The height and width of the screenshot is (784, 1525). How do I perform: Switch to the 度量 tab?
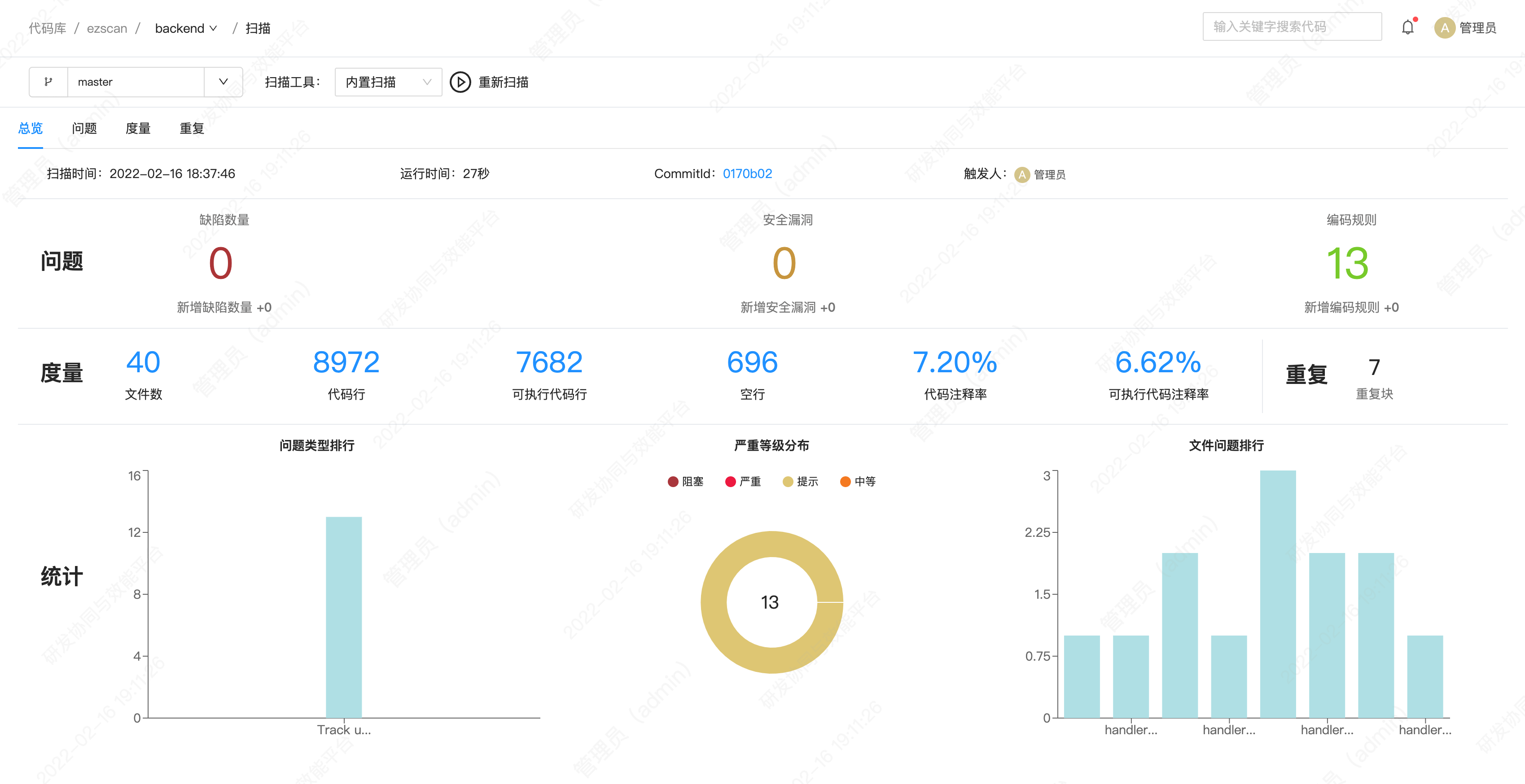[x=138, y=128]
